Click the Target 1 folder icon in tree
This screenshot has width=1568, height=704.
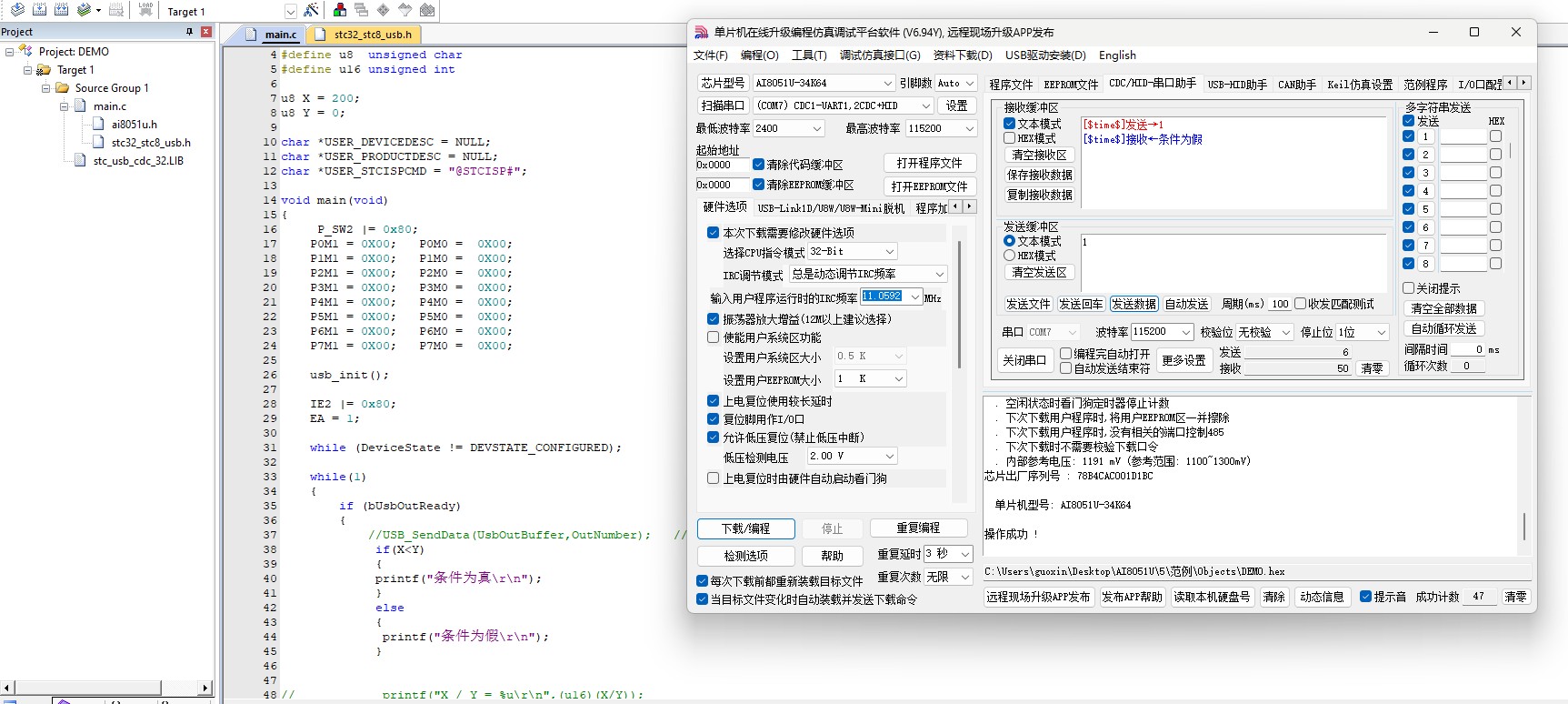[44, 69]
